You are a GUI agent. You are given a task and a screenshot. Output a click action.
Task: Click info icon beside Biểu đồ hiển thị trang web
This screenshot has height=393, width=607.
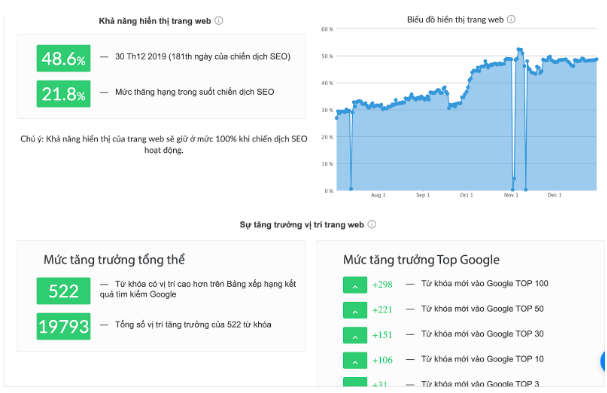click(511, 19)
